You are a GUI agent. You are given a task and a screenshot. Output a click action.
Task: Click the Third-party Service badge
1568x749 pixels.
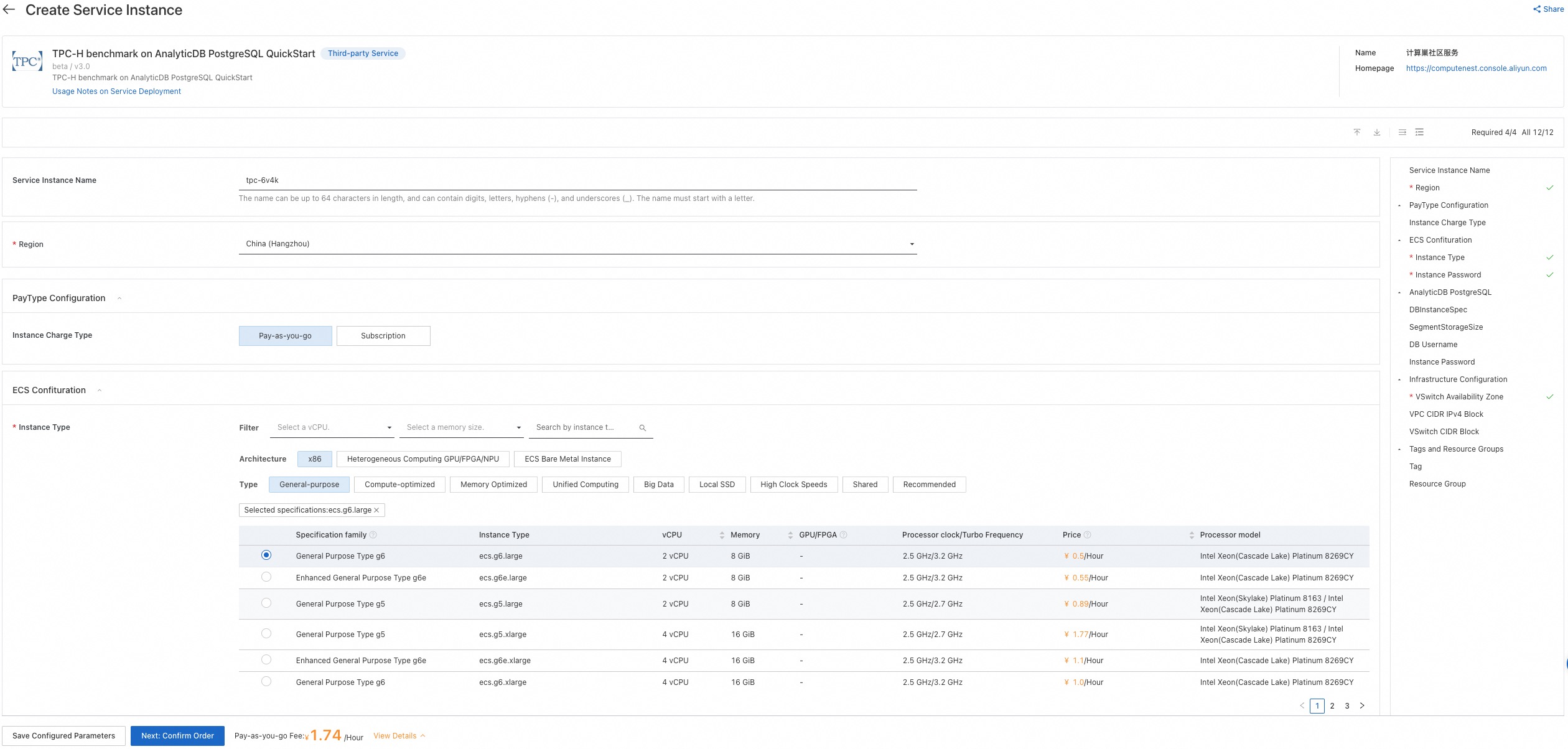[x=363, y=53]
